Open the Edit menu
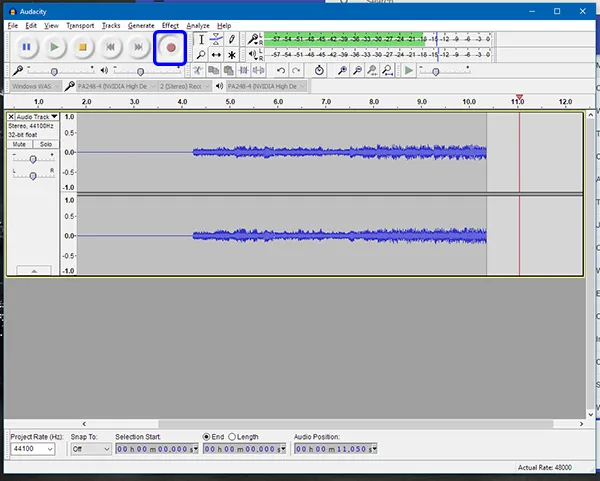The width and height of the screenshot is (600, 481). (31, 26)
